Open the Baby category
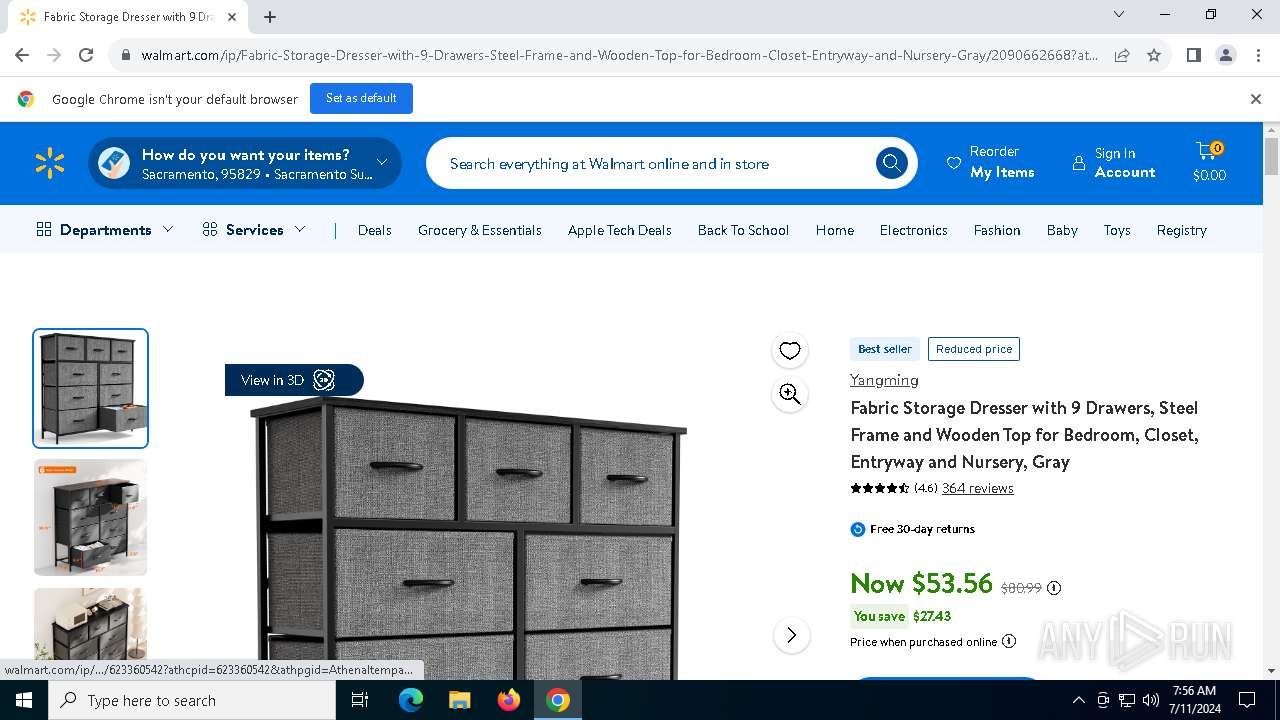 click(x=1062, y=230)
